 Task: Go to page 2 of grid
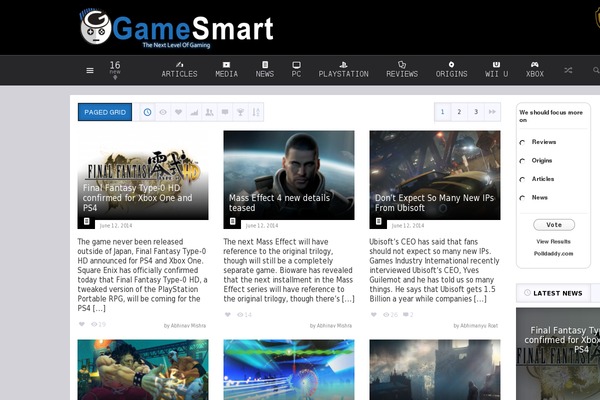[x=459, y=112]
